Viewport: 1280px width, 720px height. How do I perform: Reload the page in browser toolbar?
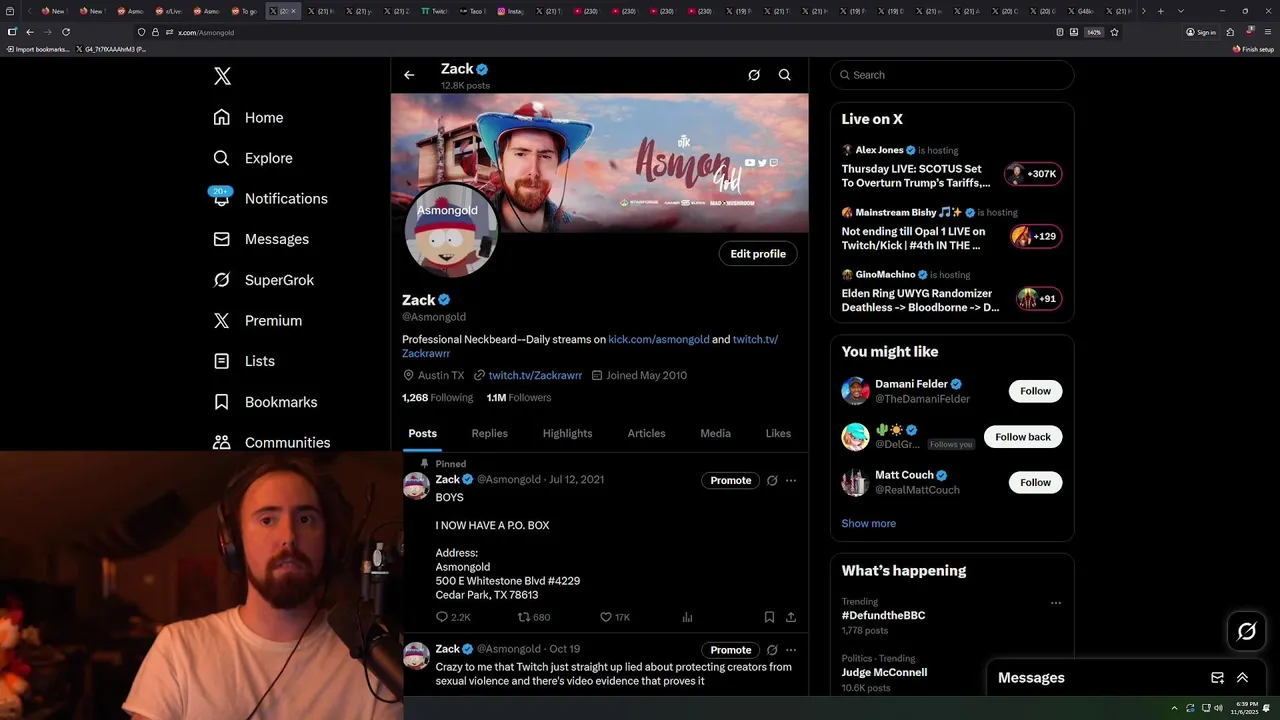tap(66, 32)
